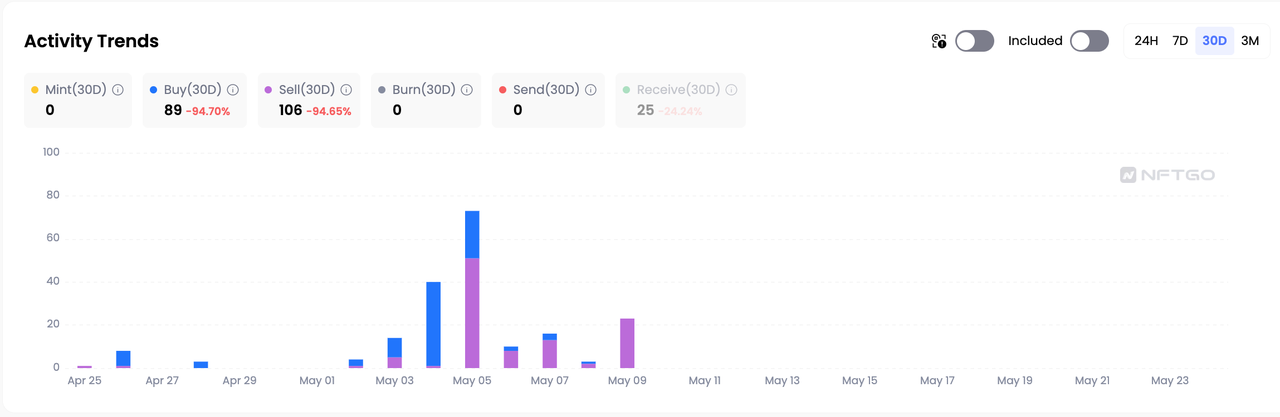This screenshot has height=417, width=1280.
Task: Click the info icon next to Send(30D)
Action: pyautogui.click(x=591, y=89)
